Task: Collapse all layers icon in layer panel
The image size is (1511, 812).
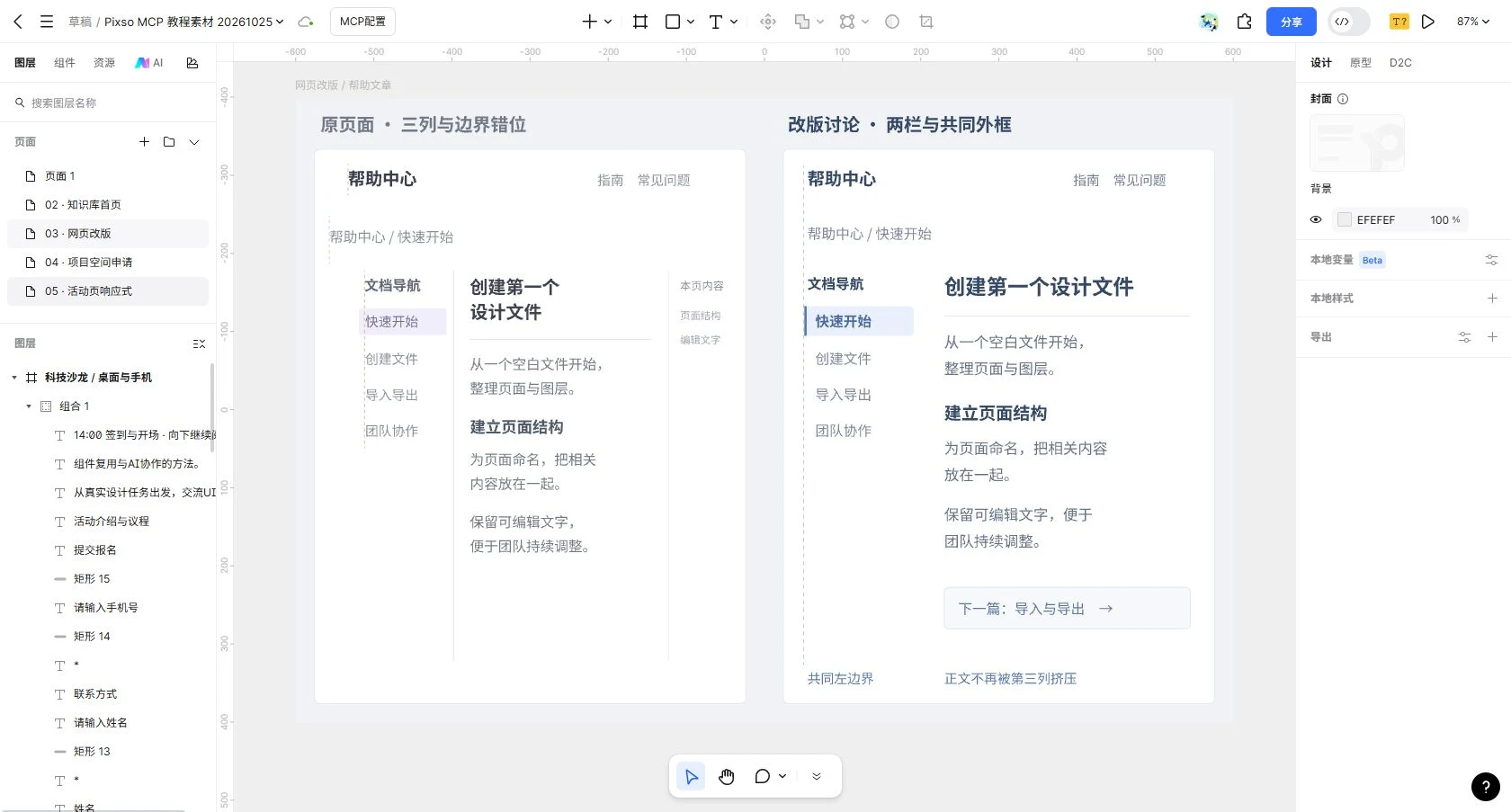Action: point(199,344)
